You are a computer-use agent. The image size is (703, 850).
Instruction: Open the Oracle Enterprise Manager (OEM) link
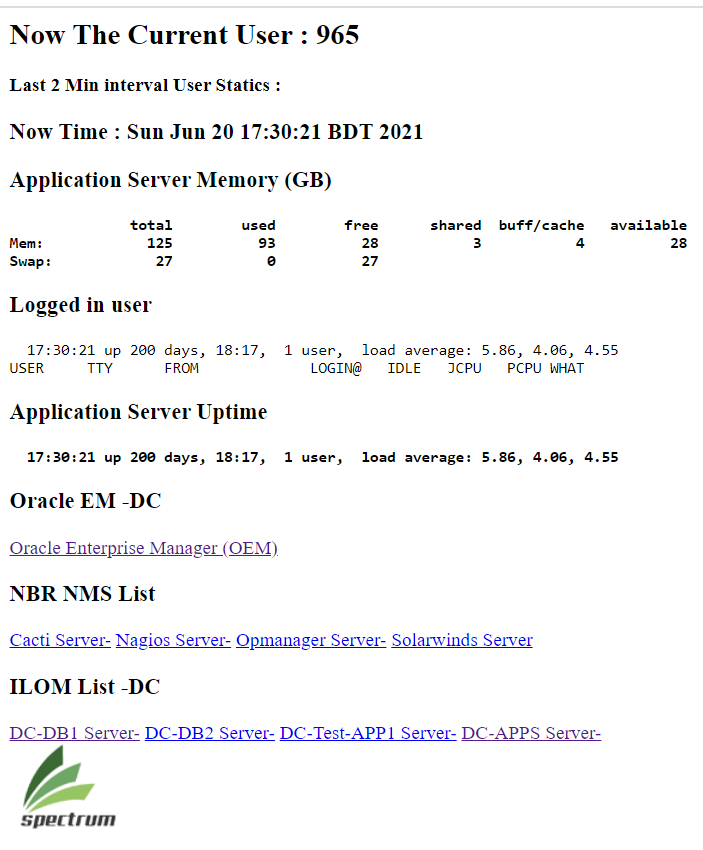tap(144, 548)
